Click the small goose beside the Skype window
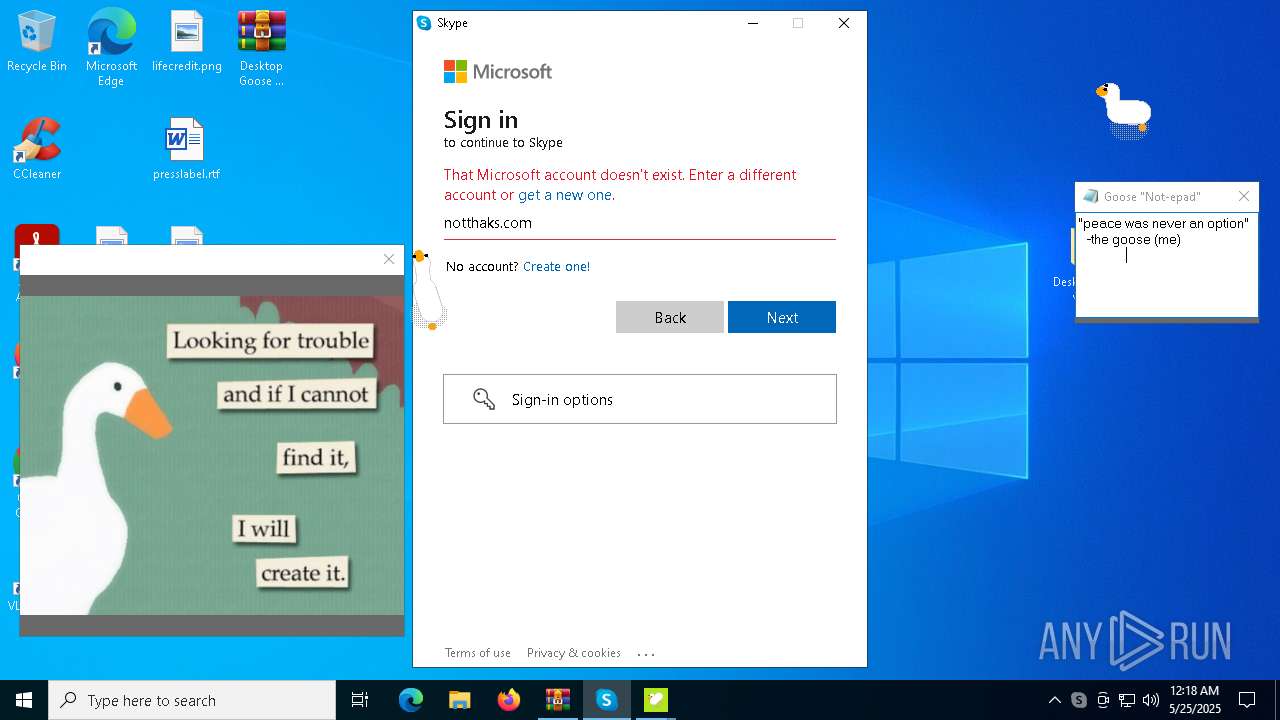Screen dimensions: 1280x720 (x=429, y=290)
